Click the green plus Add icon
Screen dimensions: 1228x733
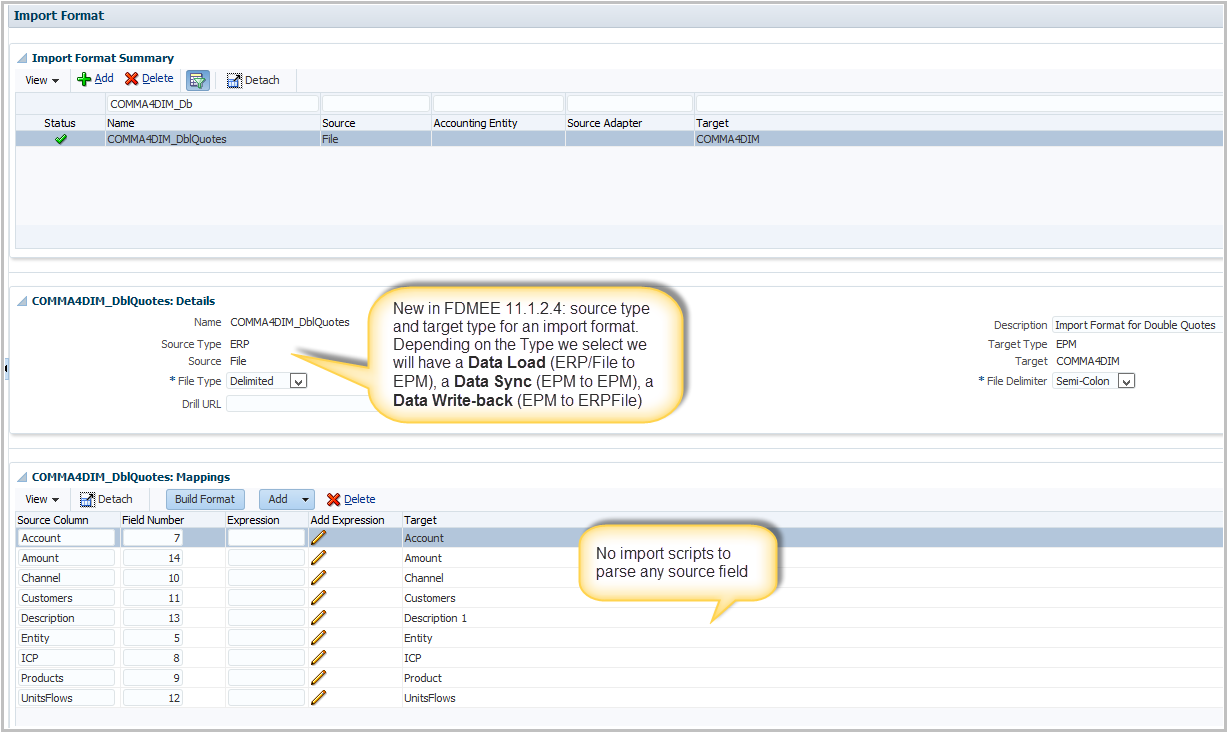point(84,79)
